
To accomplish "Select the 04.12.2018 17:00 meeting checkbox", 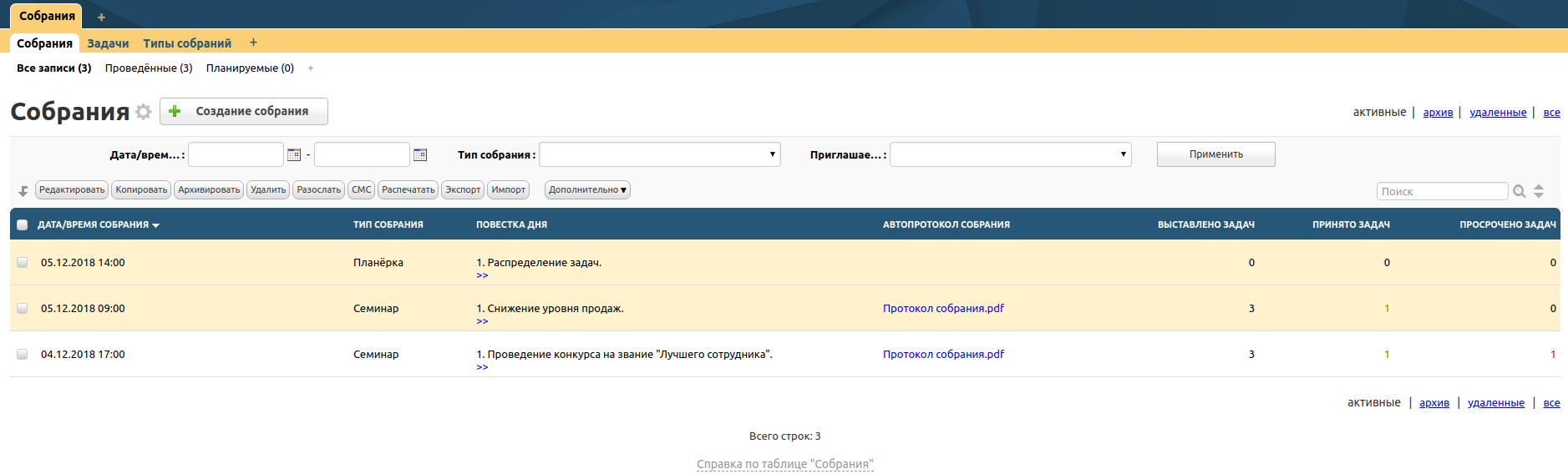I will point(23,354).
